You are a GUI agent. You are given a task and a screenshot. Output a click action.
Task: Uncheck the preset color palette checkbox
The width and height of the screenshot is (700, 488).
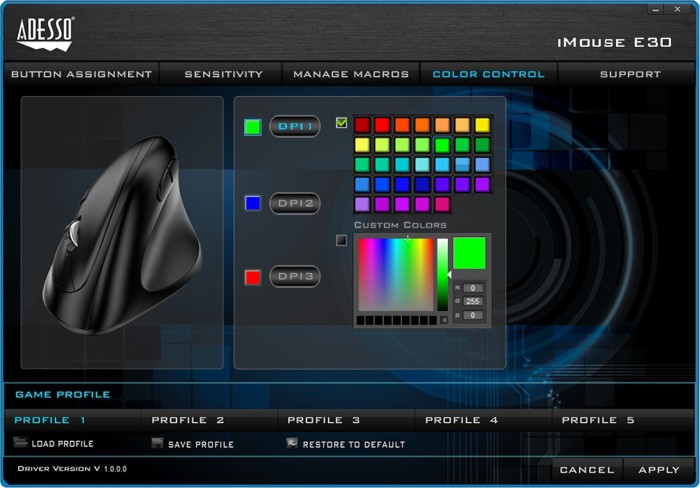click(341, 123)
